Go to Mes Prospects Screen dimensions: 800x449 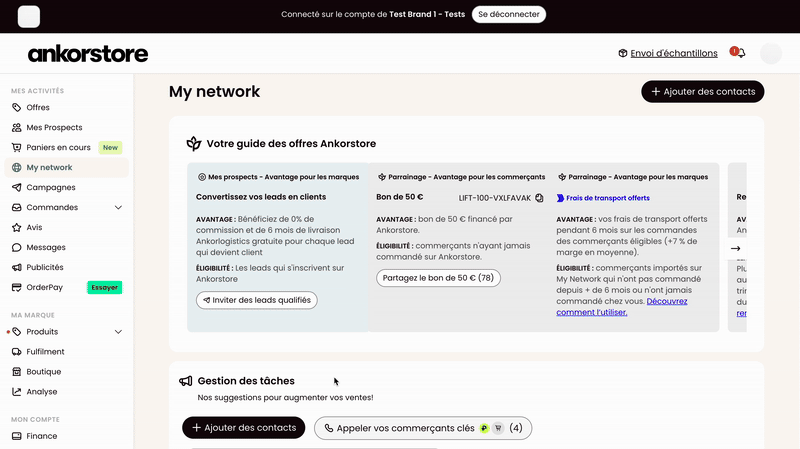point(54,128)
